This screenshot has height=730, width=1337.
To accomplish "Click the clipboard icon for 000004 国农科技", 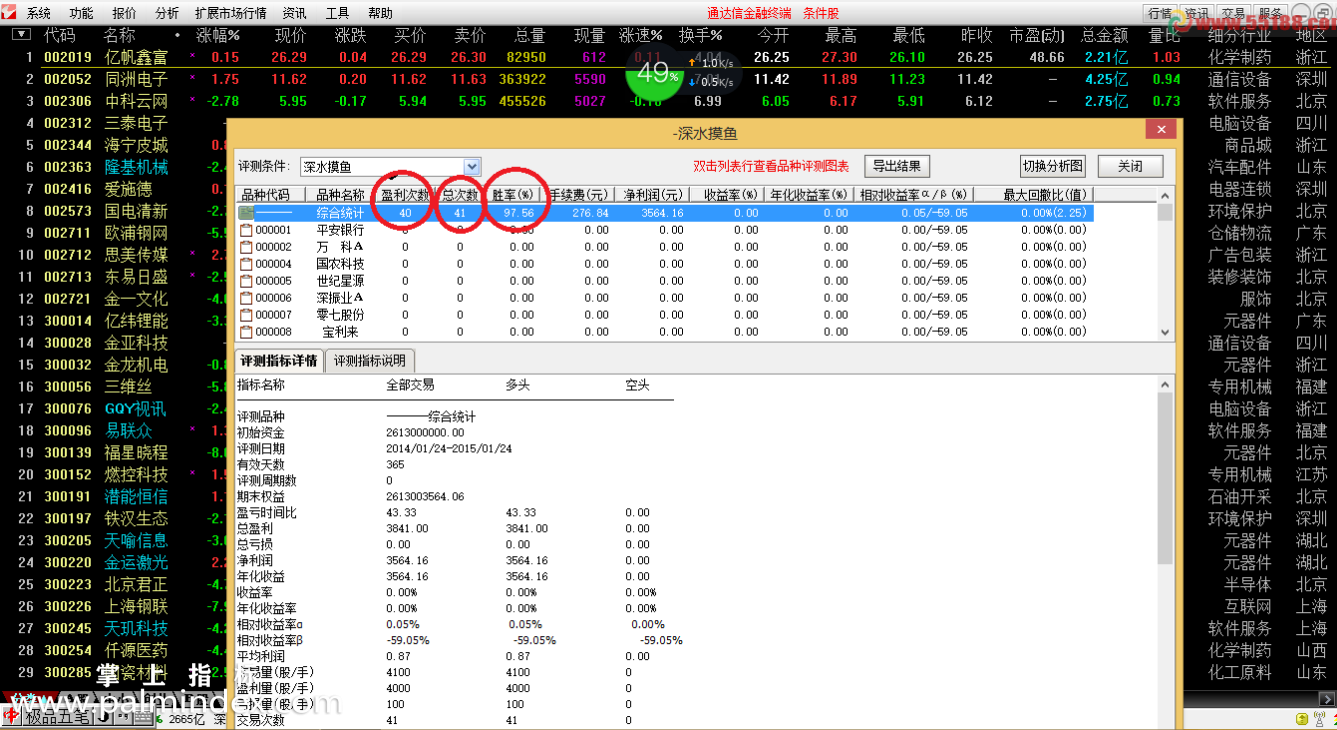I will [246, 264].
